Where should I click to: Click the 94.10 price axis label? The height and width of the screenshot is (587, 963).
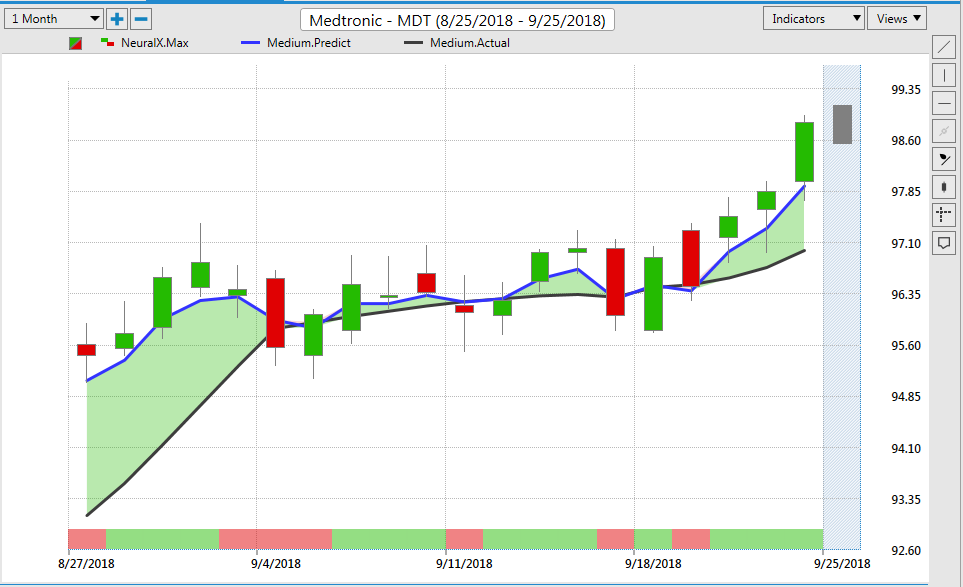tap(906, 449)
